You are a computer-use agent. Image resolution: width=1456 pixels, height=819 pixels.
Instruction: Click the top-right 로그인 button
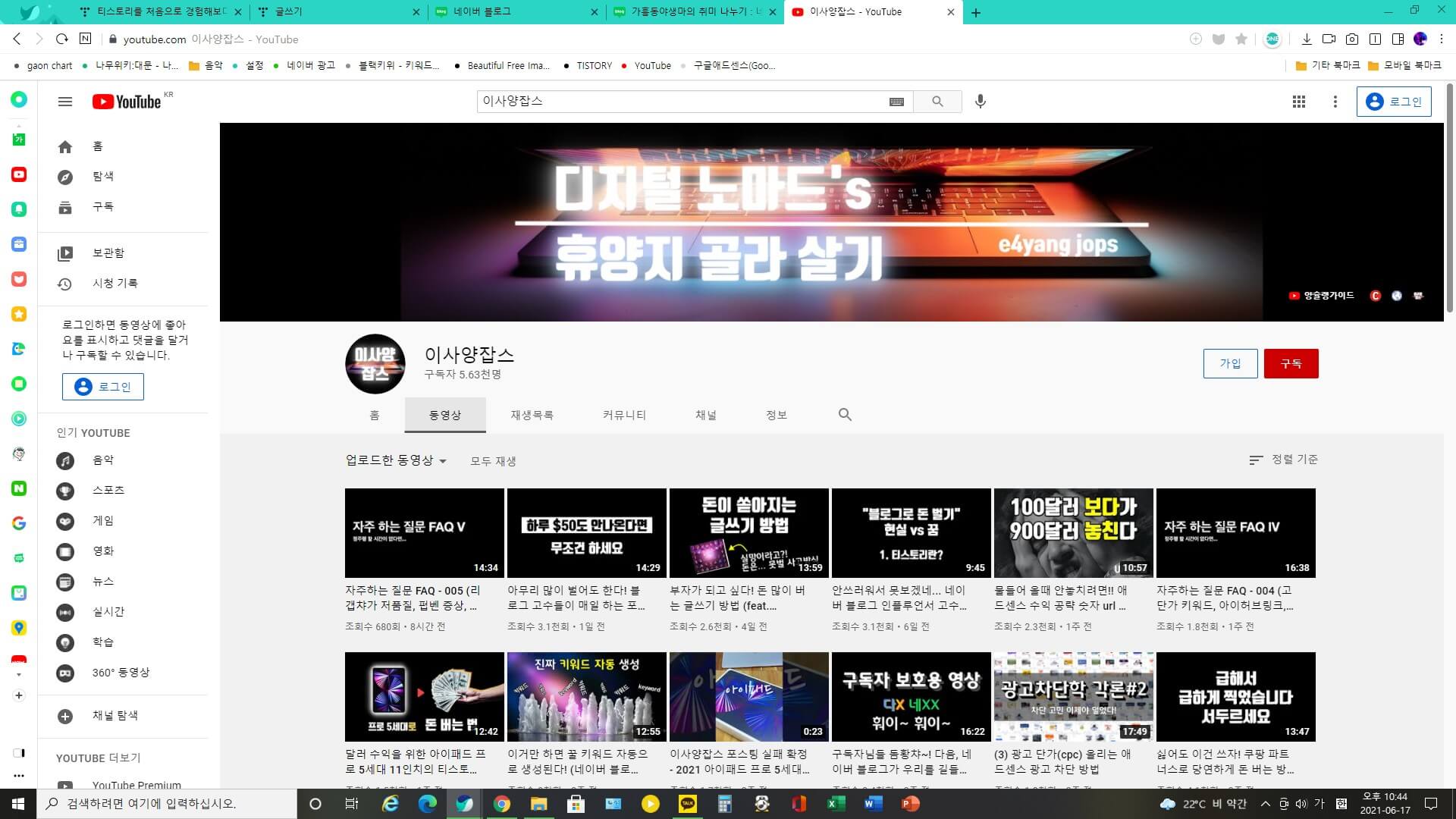1394,102
